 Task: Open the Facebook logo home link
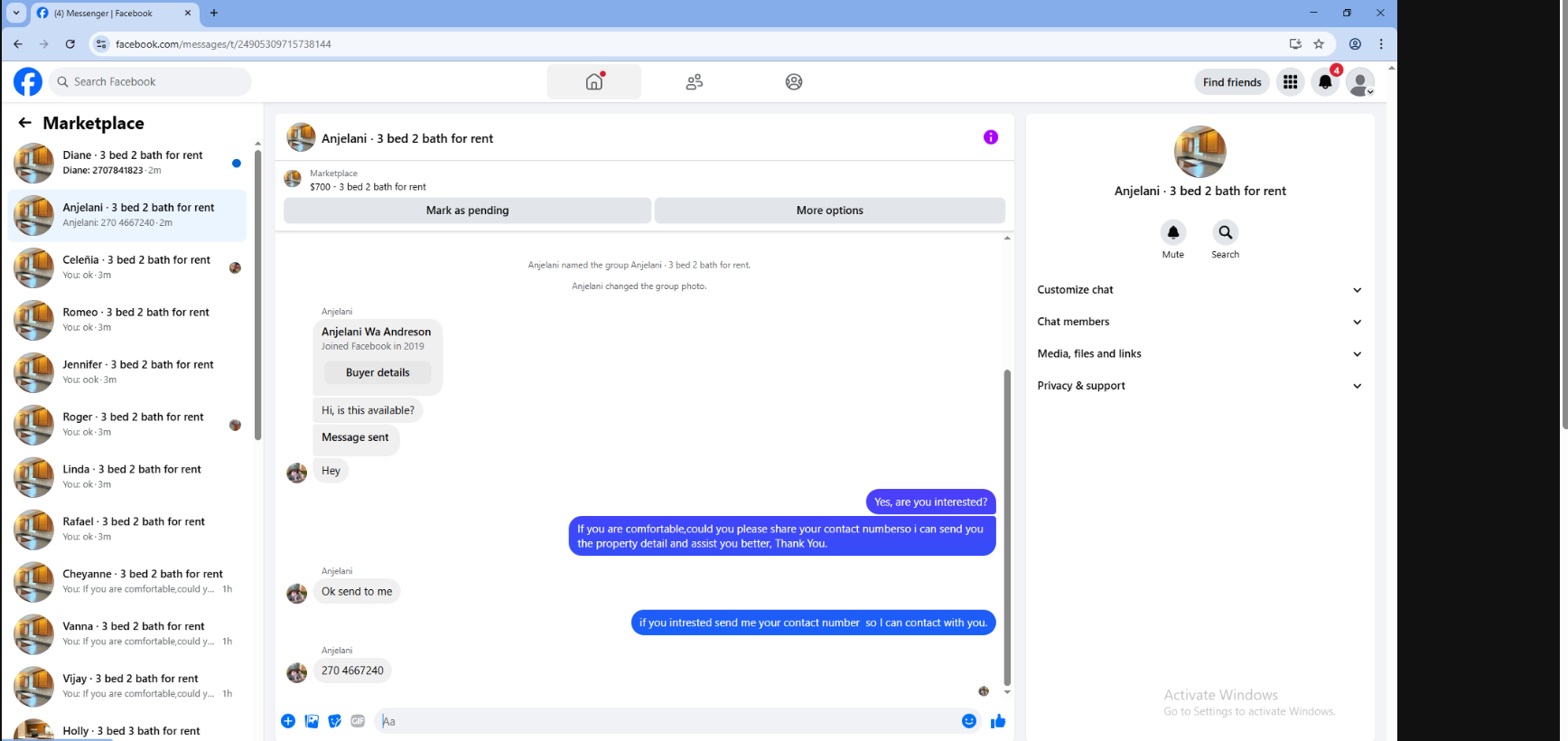click(28, 81)
